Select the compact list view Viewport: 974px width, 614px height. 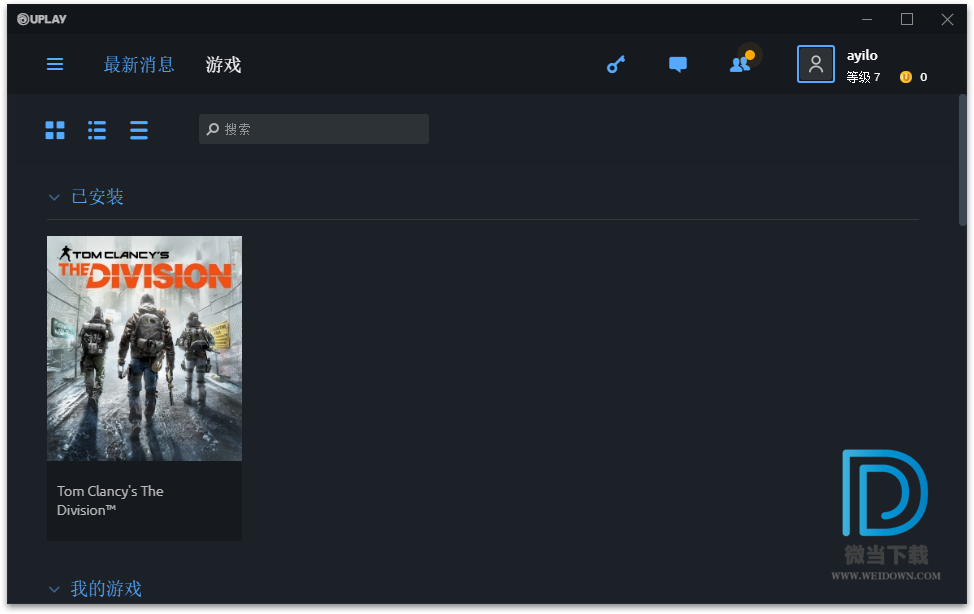[139, 130]
